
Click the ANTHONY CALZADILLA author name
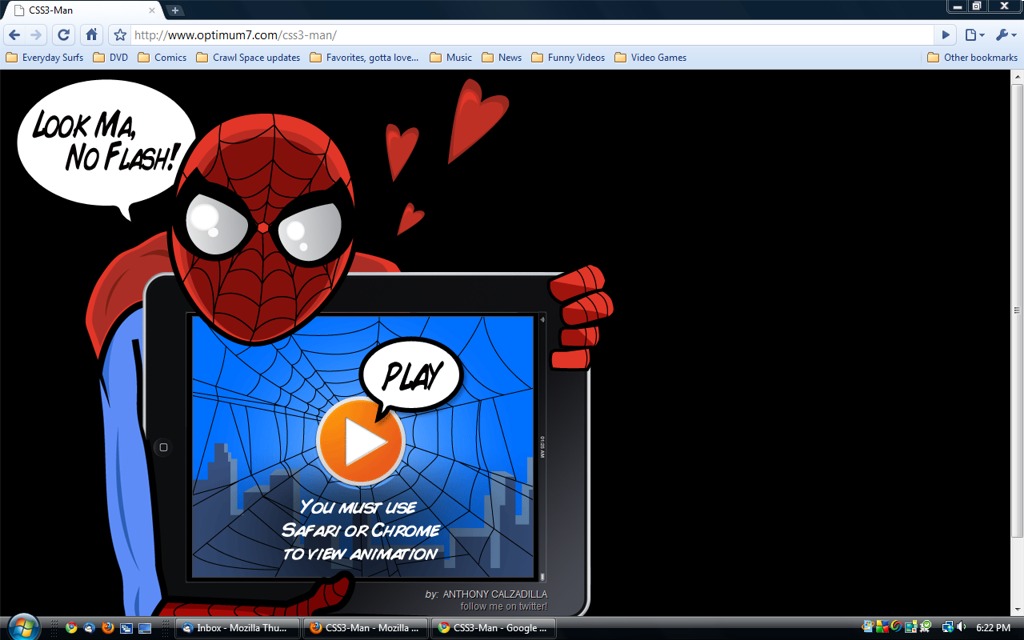click(495, 594)
